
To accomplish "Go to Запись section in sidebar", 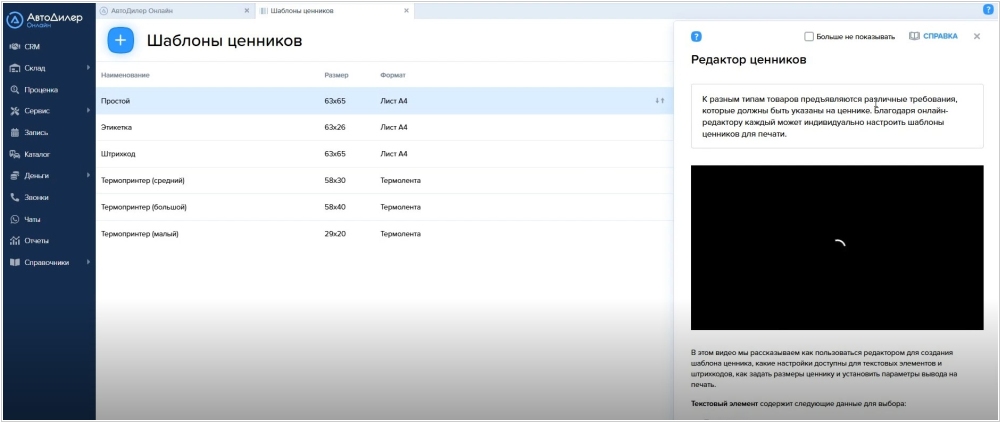I will pyautogui.click(x=36, y=132).
